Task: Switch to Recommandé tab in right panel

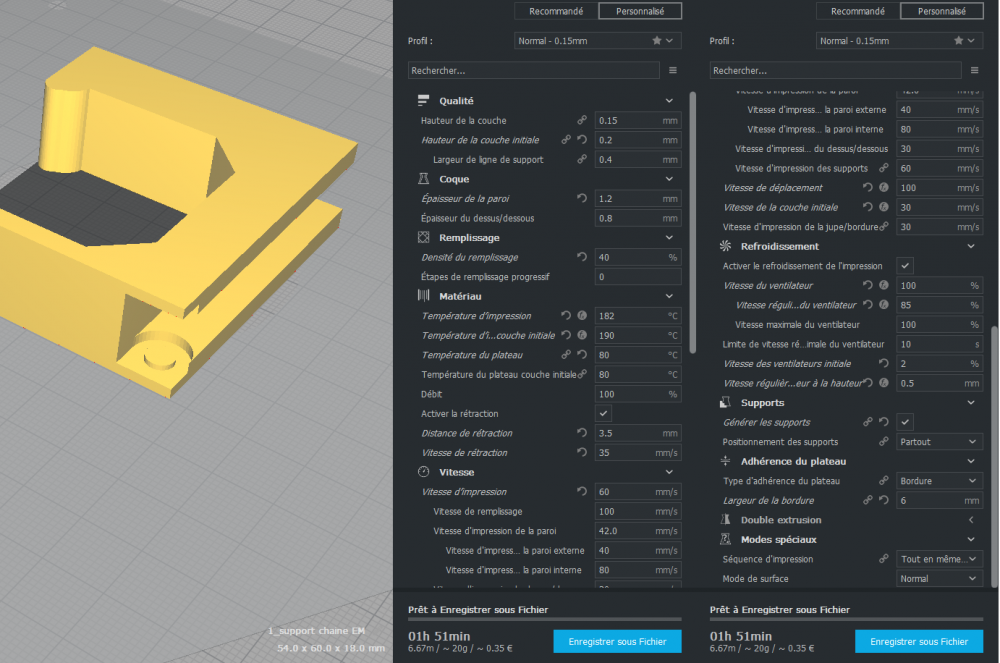Action: pos(858,11)
